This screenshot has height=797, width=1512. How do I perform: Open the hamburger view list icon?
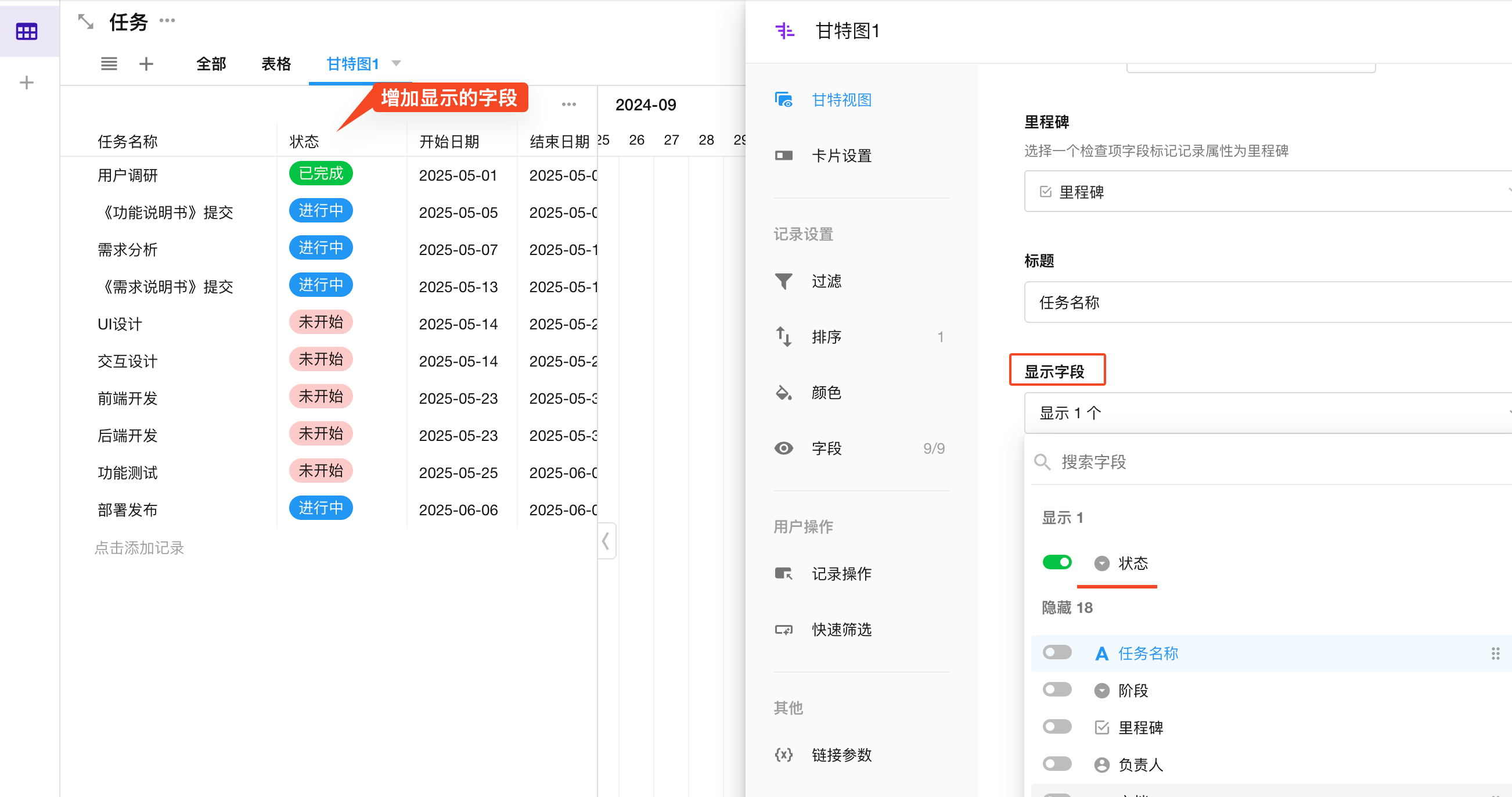[109, 63]
